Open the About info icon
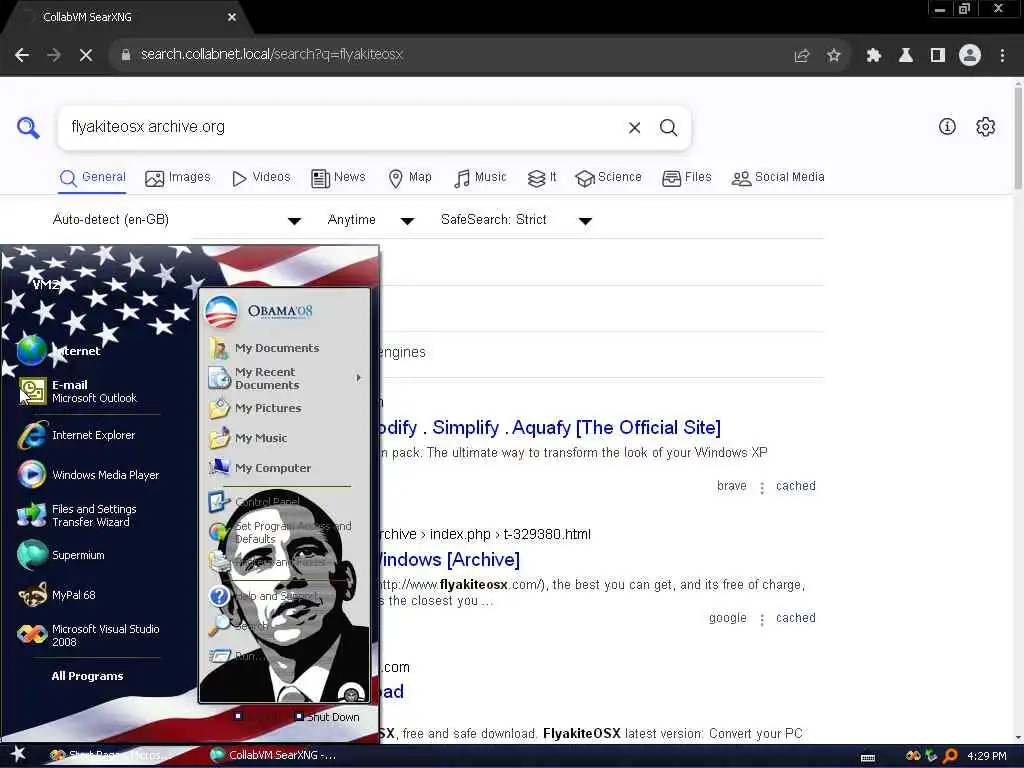Viewport: 1024px width, 768px height. [947, 127]
